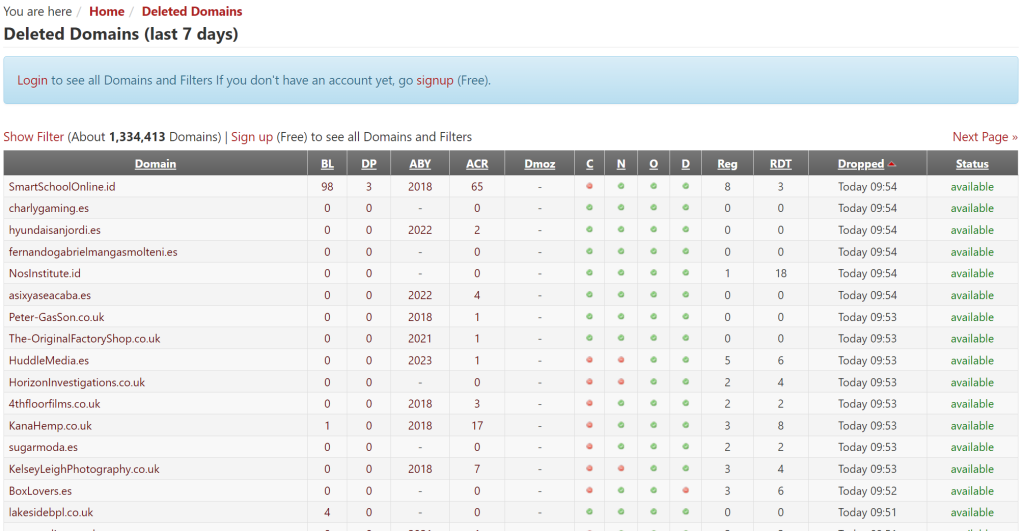Go to Home in breadcrumb
This screenshot has width=1024, height=531.
(x=106, y=11)
